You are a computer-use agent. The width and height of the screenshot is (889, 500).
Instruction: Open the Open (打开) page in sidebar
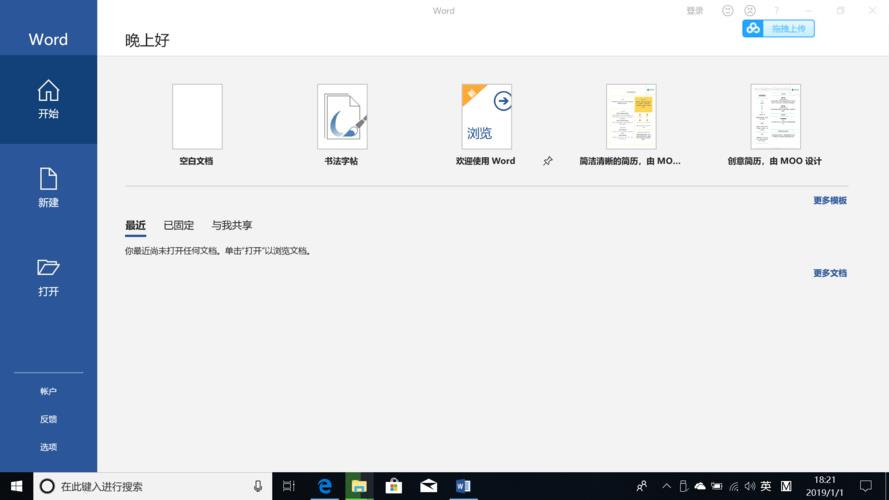[48, 277]
